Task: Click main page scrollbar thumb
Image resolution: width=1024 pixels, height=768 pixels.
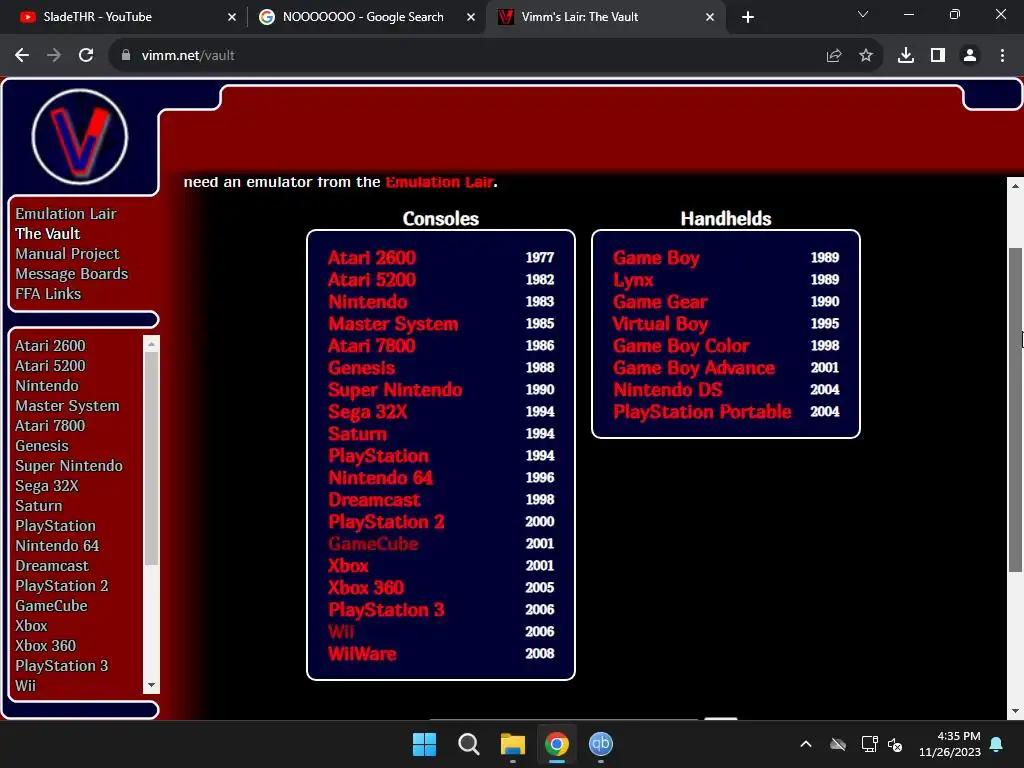Action: 1015,410
